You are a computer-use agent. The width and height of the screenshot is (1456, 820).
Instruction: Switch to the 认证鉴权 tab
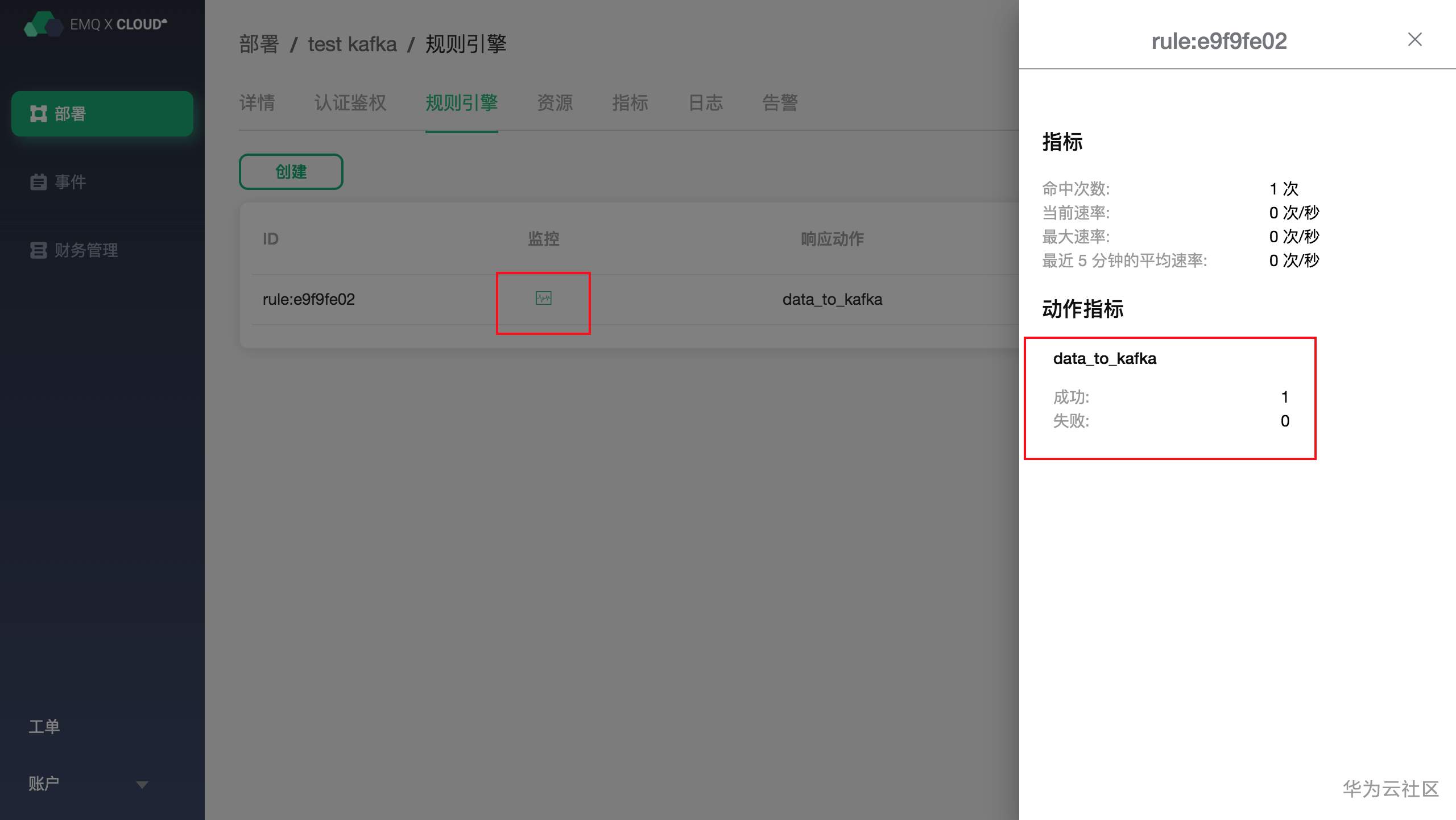pyautogui.click(x=350, y=103)
